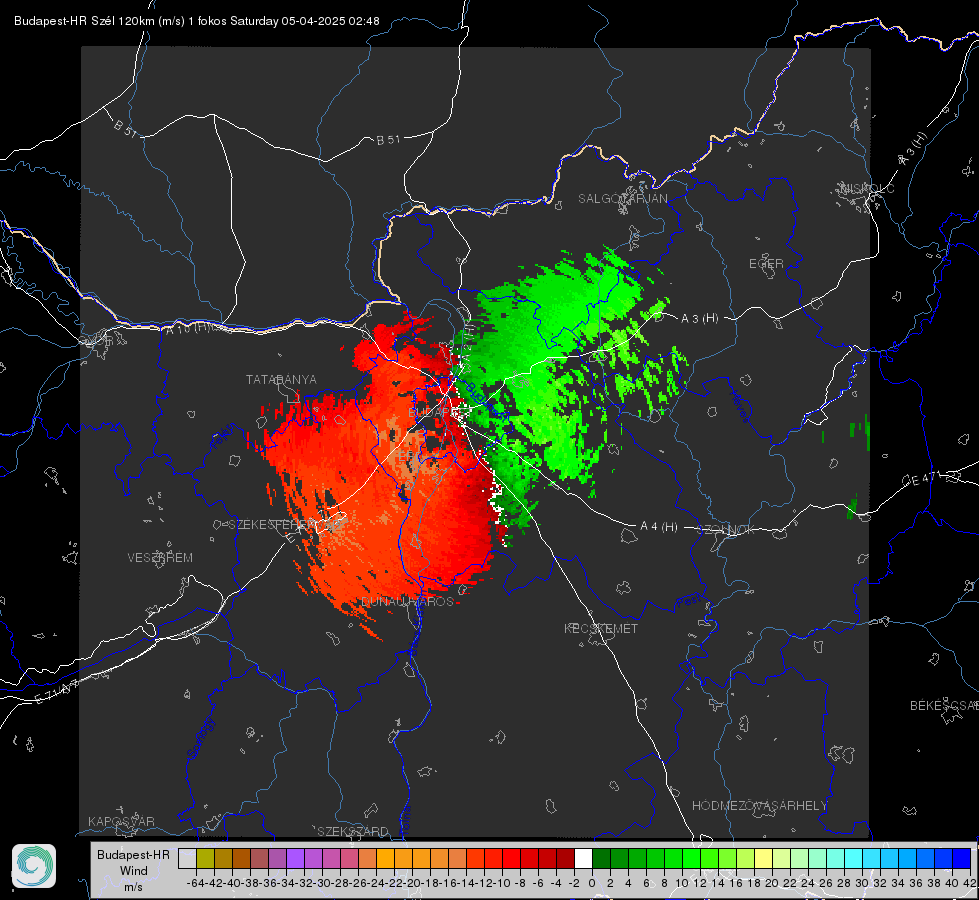Click the BÉKÉSCSABA city label
Image resolution: width=979 pixels, height=900 pixels.
tap(943, 706)
